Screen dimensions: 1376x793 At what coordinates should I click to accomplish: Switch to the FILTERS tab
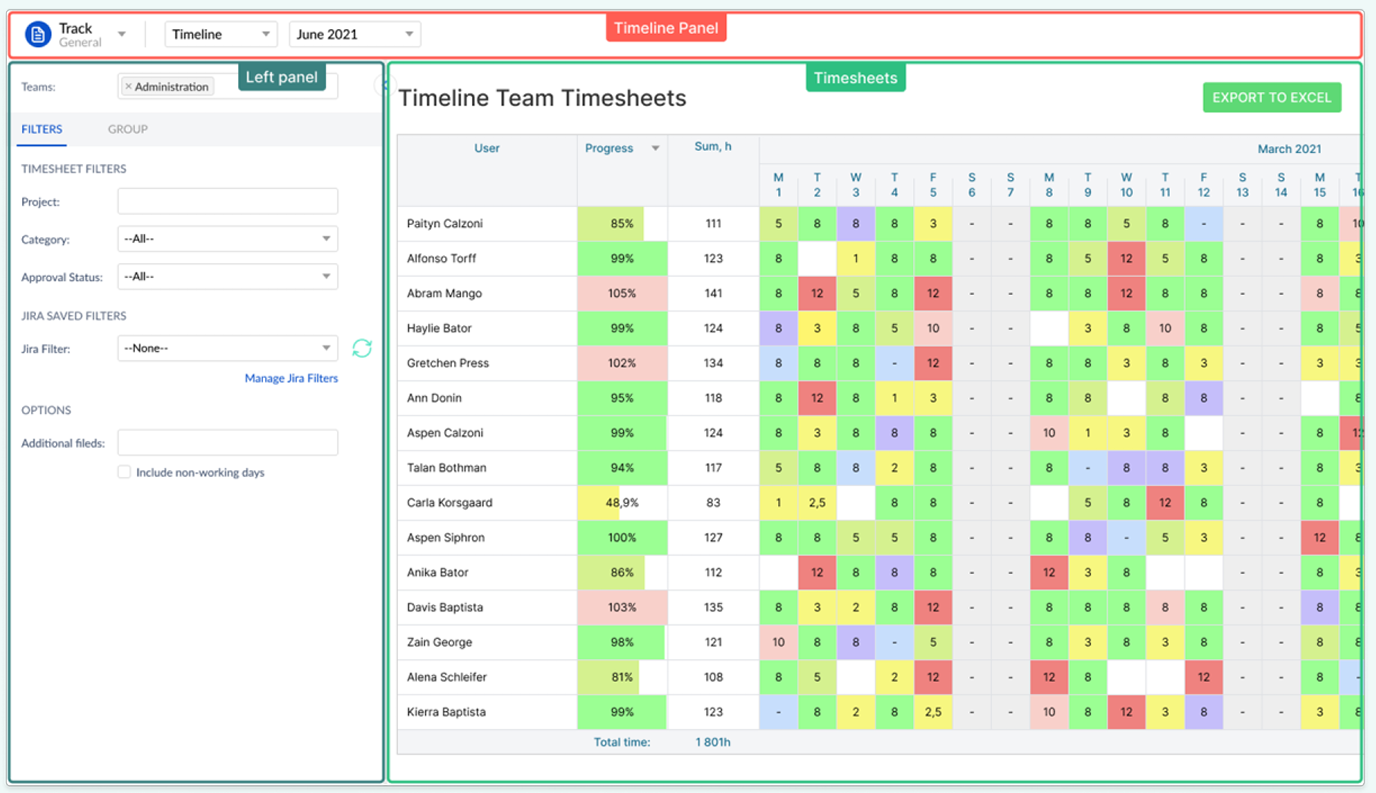42,129
